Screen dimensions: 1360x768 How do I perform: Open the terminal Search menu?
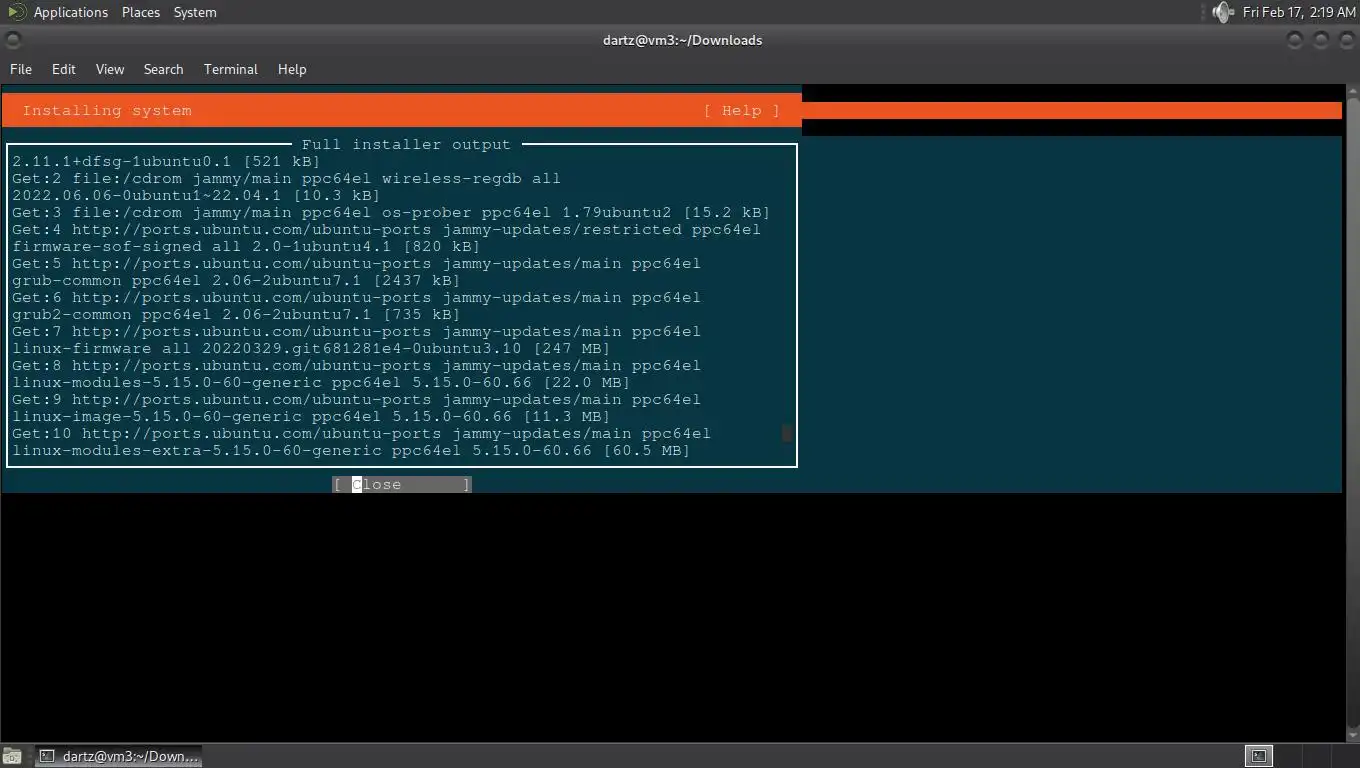163,69
